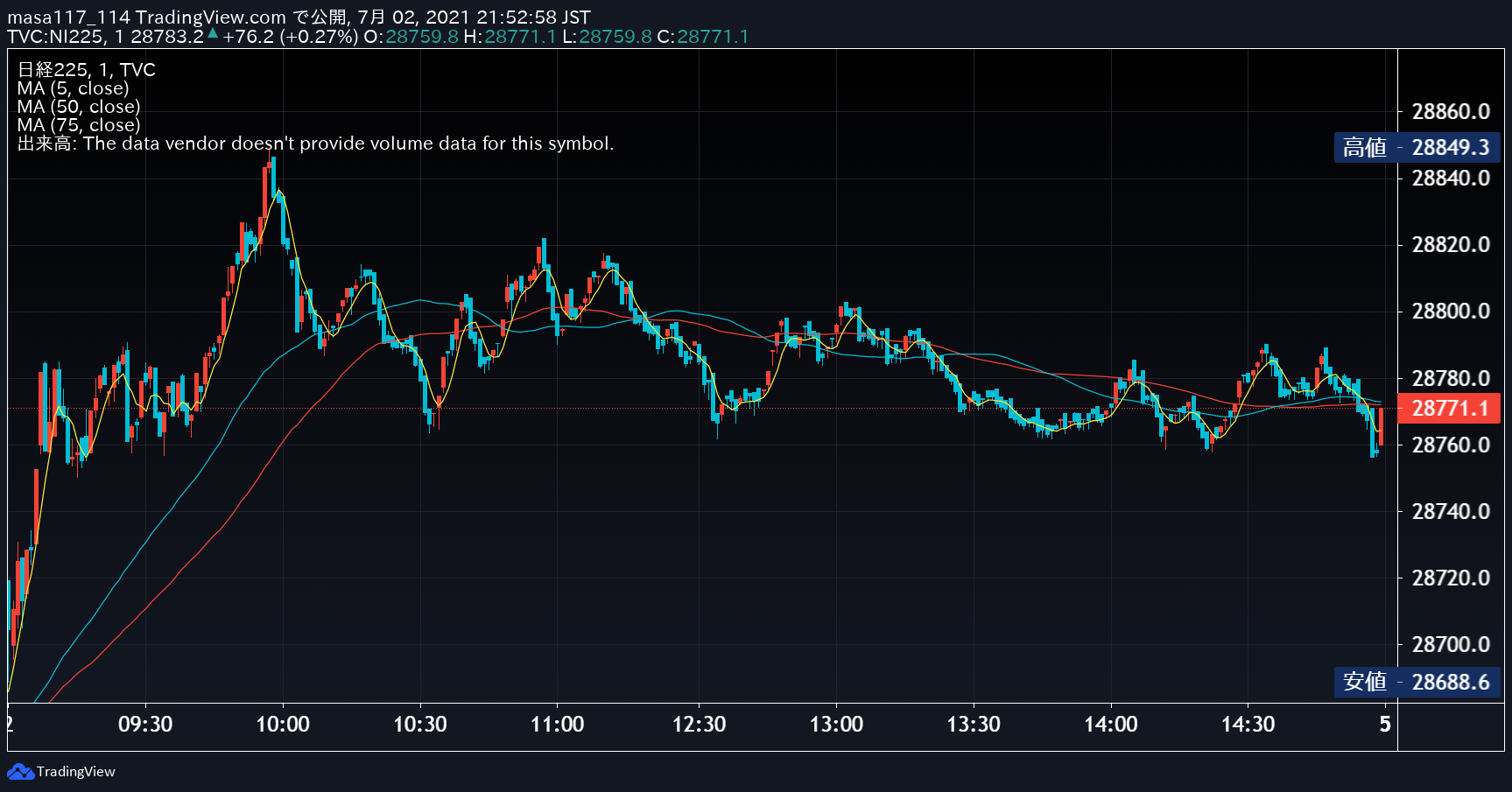Click the 13:00 time axis label
This screenshot has width=1512, height=792.
click(x=836, y=725)
